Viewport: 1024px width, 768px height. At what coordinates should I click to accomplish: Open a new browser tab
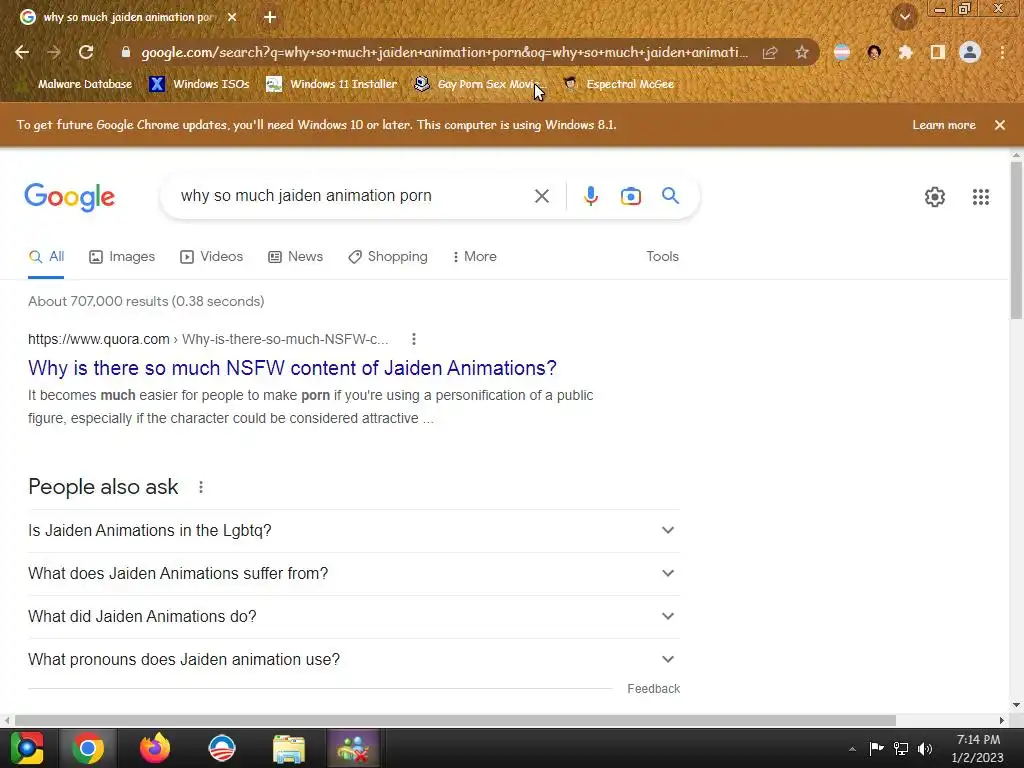270,17
